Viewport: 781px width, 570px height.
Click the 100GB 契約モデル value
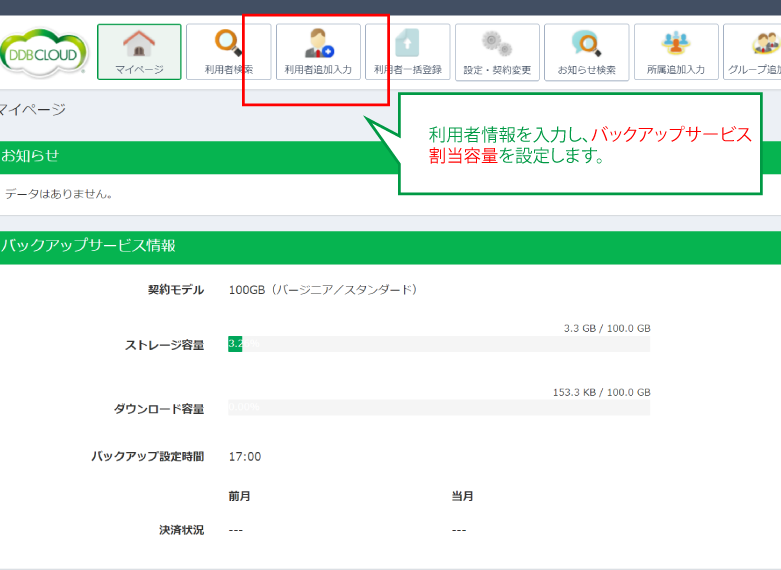coord(322,290)
